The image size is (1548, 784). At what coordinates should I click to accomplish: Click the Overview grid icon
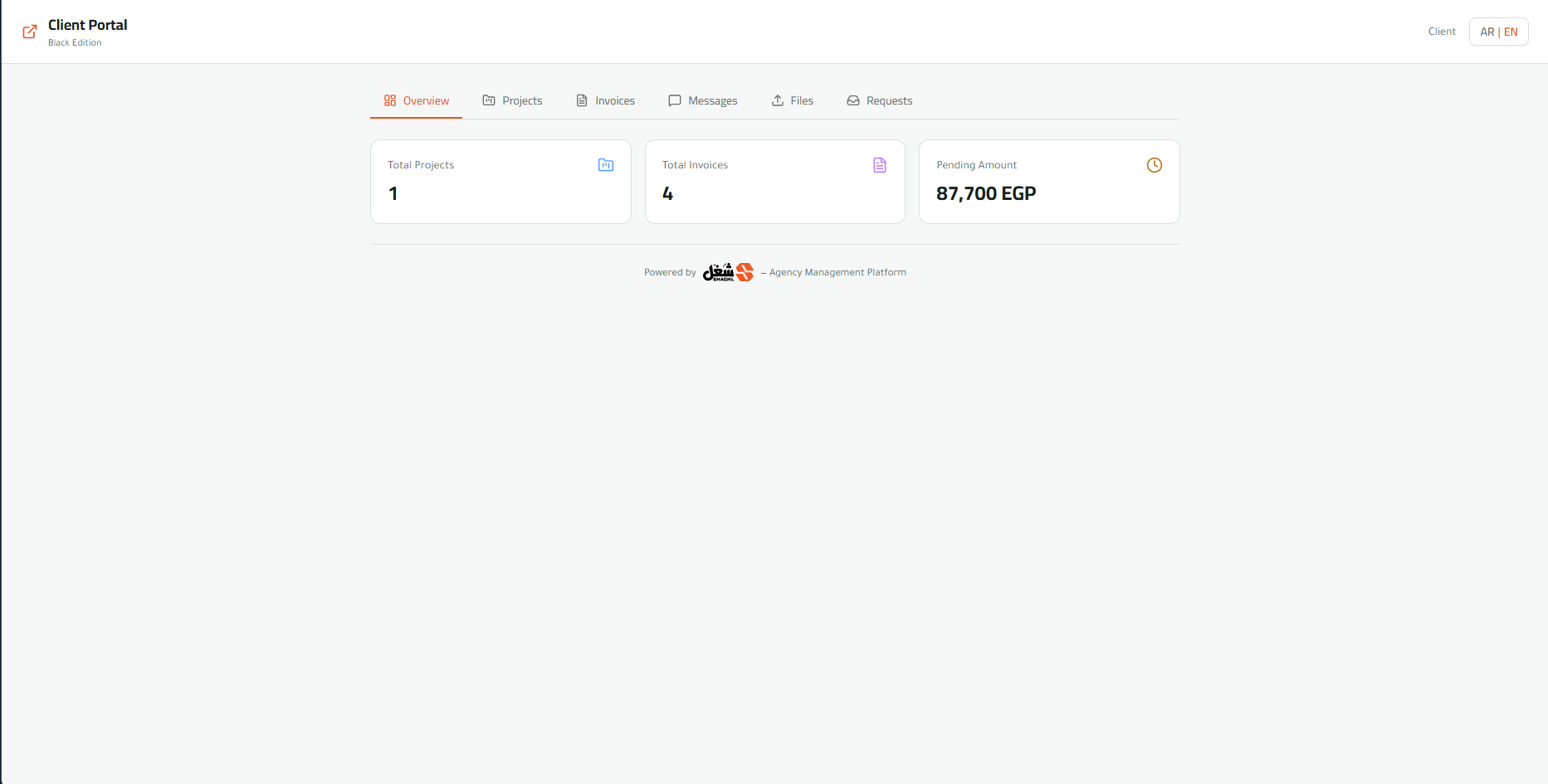(x=390, y=100)
